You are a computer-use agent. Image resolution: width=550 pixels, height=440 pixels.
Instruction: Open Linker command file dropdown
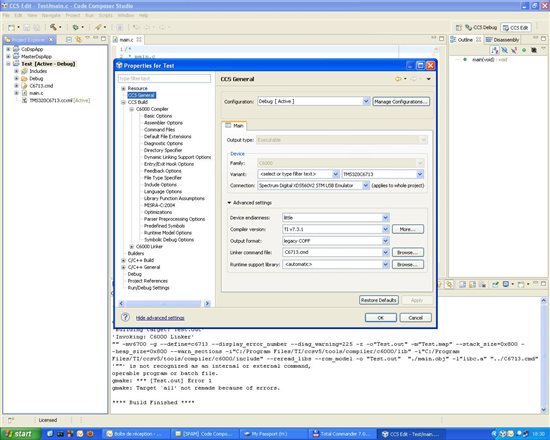(385, 252)
